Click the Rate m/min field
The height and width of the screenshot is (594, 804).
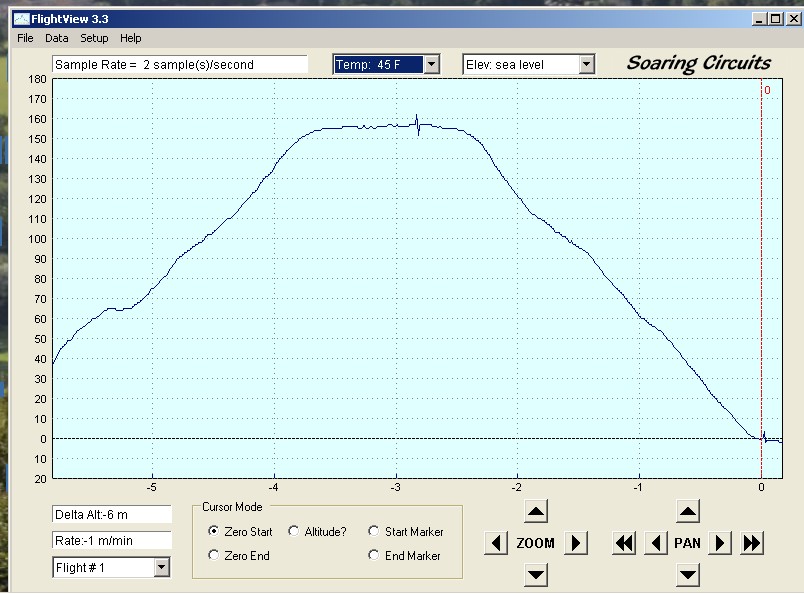click(x=112, y=541)
